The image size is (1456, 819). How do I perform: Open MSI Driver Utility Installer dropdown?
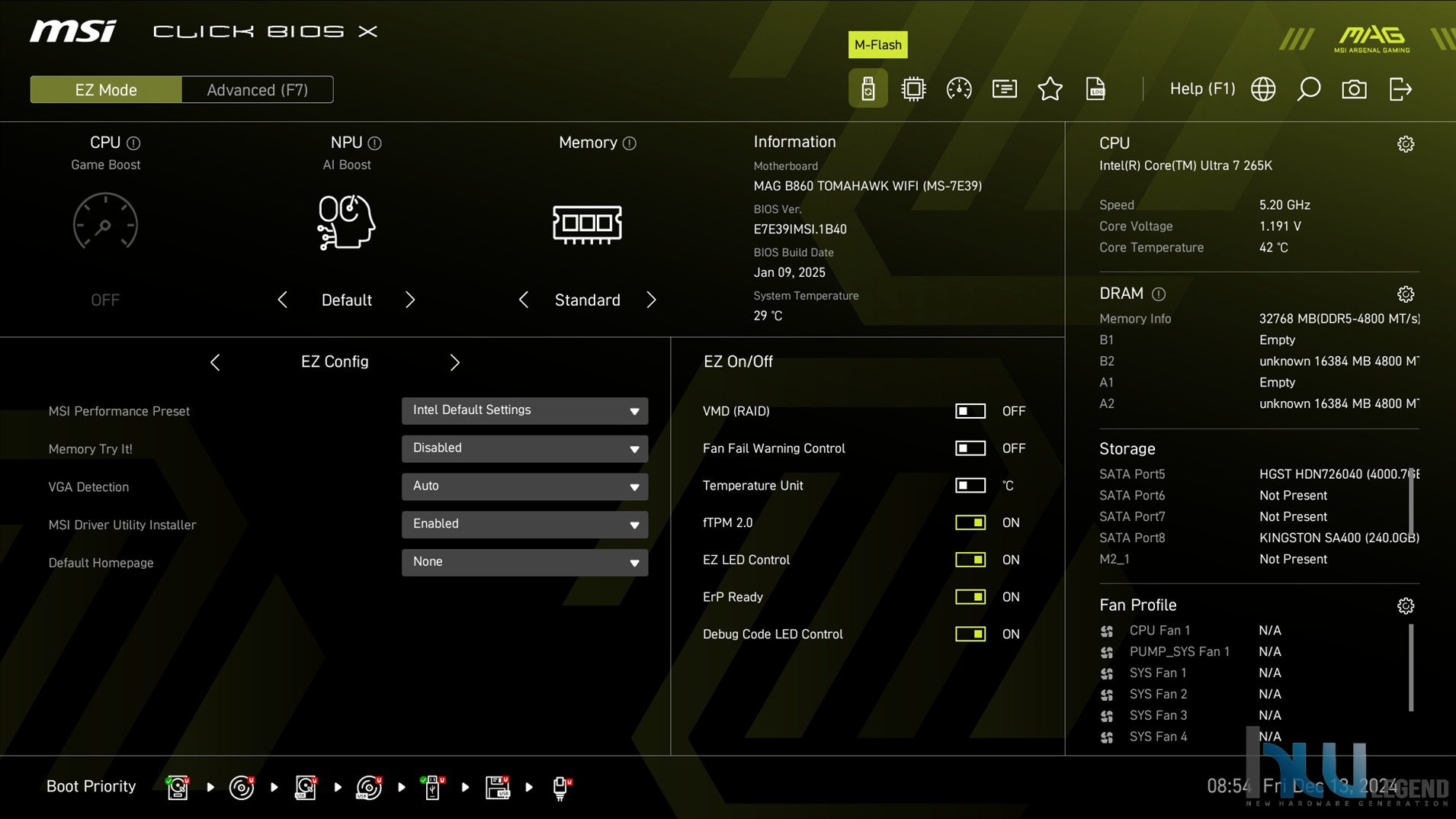(x=524, y=525)
